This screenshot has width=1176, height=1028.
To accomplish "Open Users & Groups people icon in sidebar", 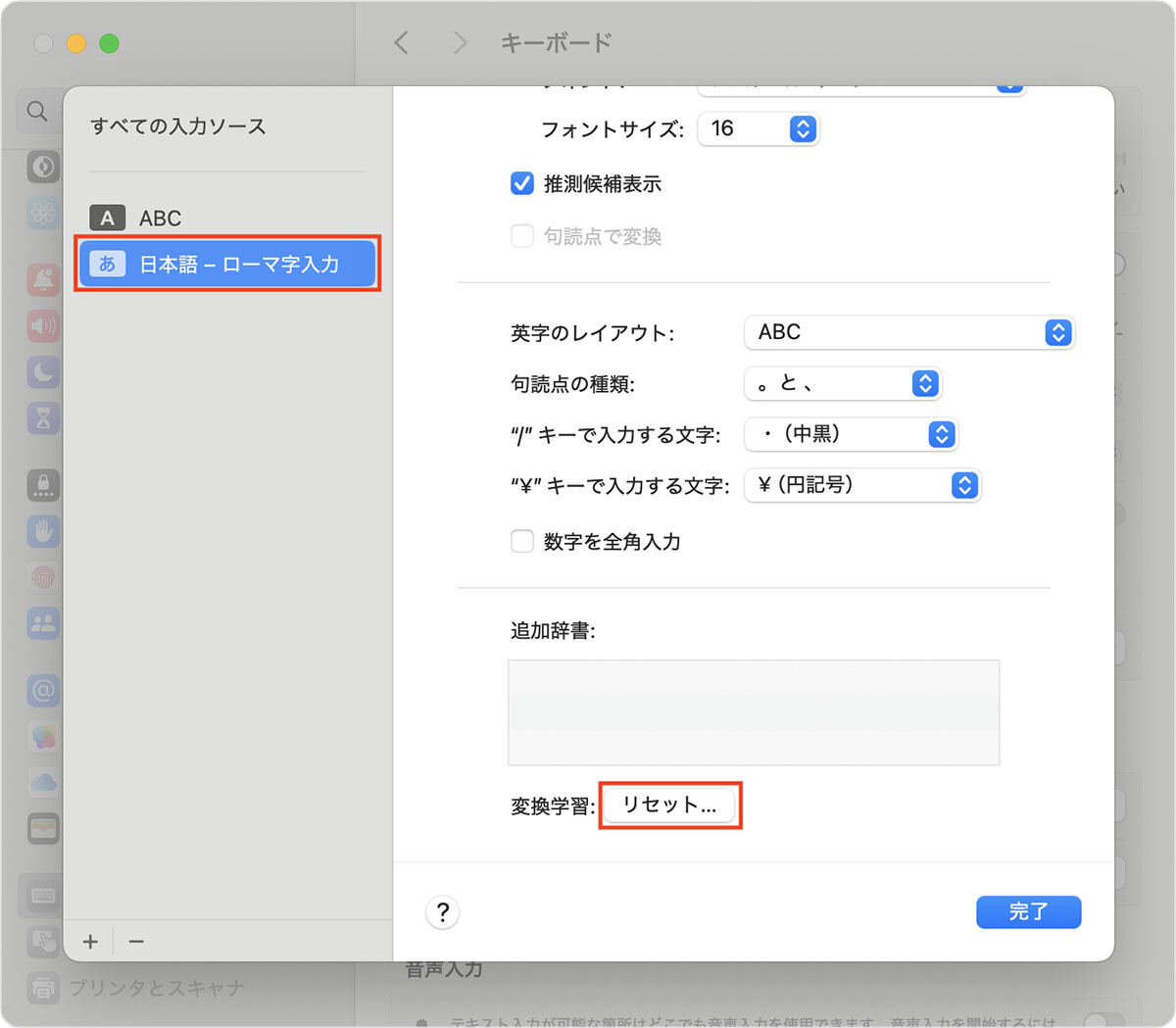I will point(43,623).
